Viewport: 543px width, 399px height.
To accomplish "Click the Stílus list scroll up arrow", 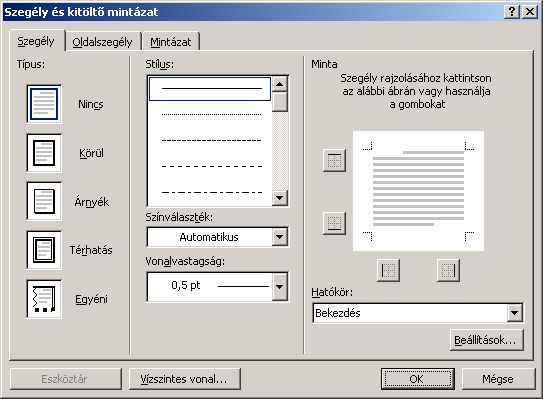I will [280, 84].
